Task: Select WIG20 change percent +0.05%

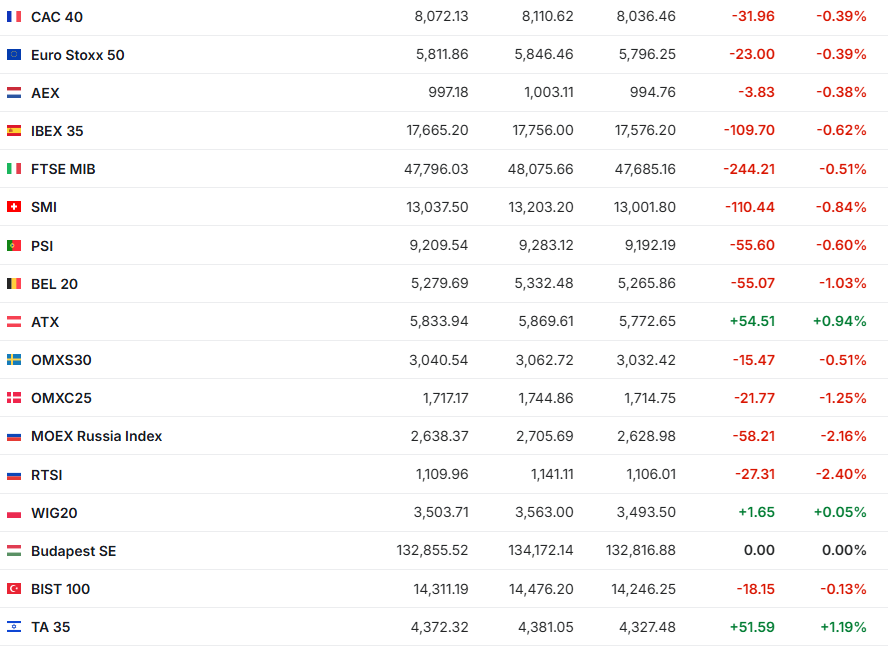Action: point(840,512)
